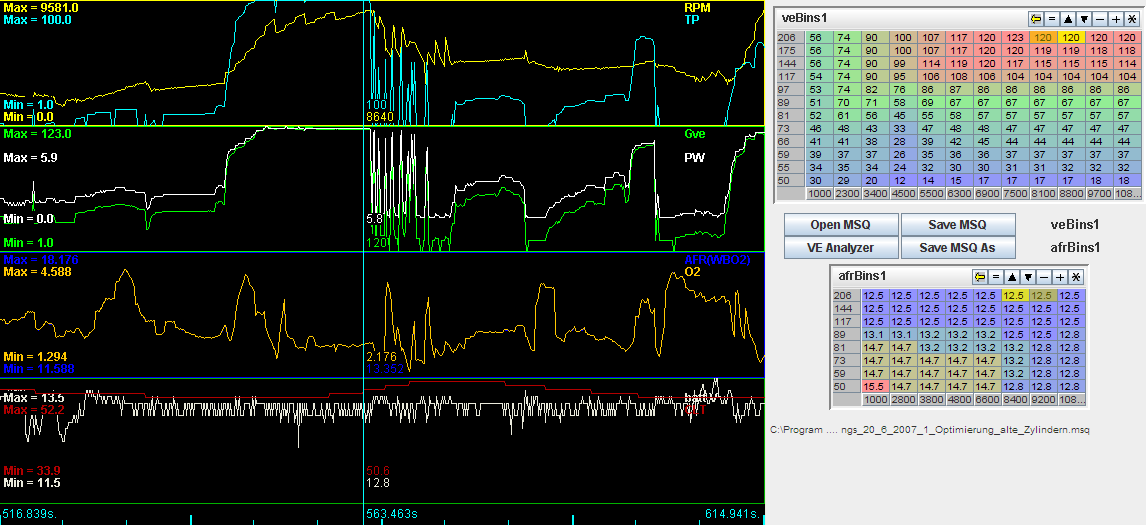Screen dimensions: 1146x525
Task: Click the yellow arrow icon in veBins1 toolbar
Action: 1036,19
